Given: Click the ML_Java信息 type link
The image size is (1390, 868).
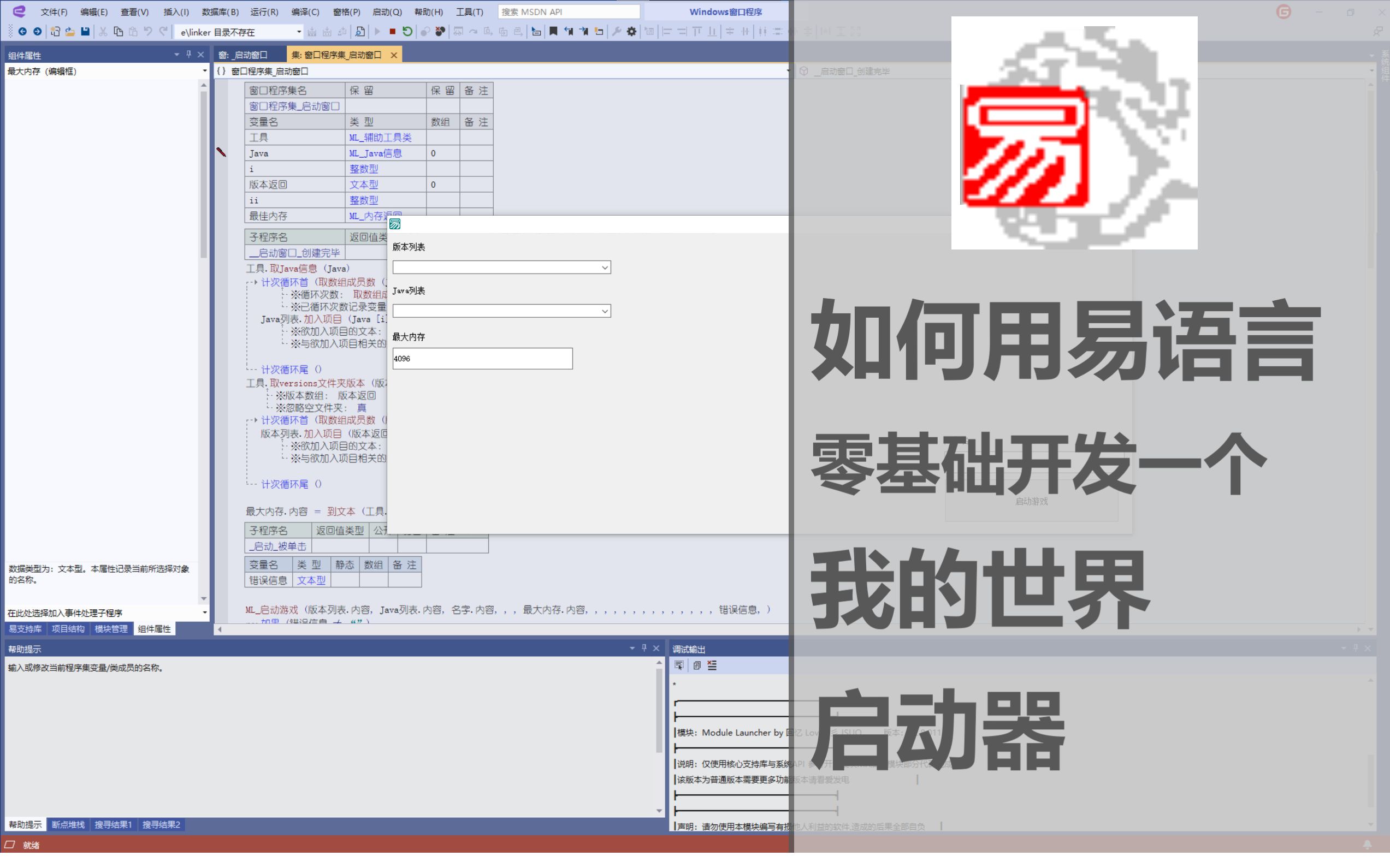Looking at the screenshot, I should [375, 153].
